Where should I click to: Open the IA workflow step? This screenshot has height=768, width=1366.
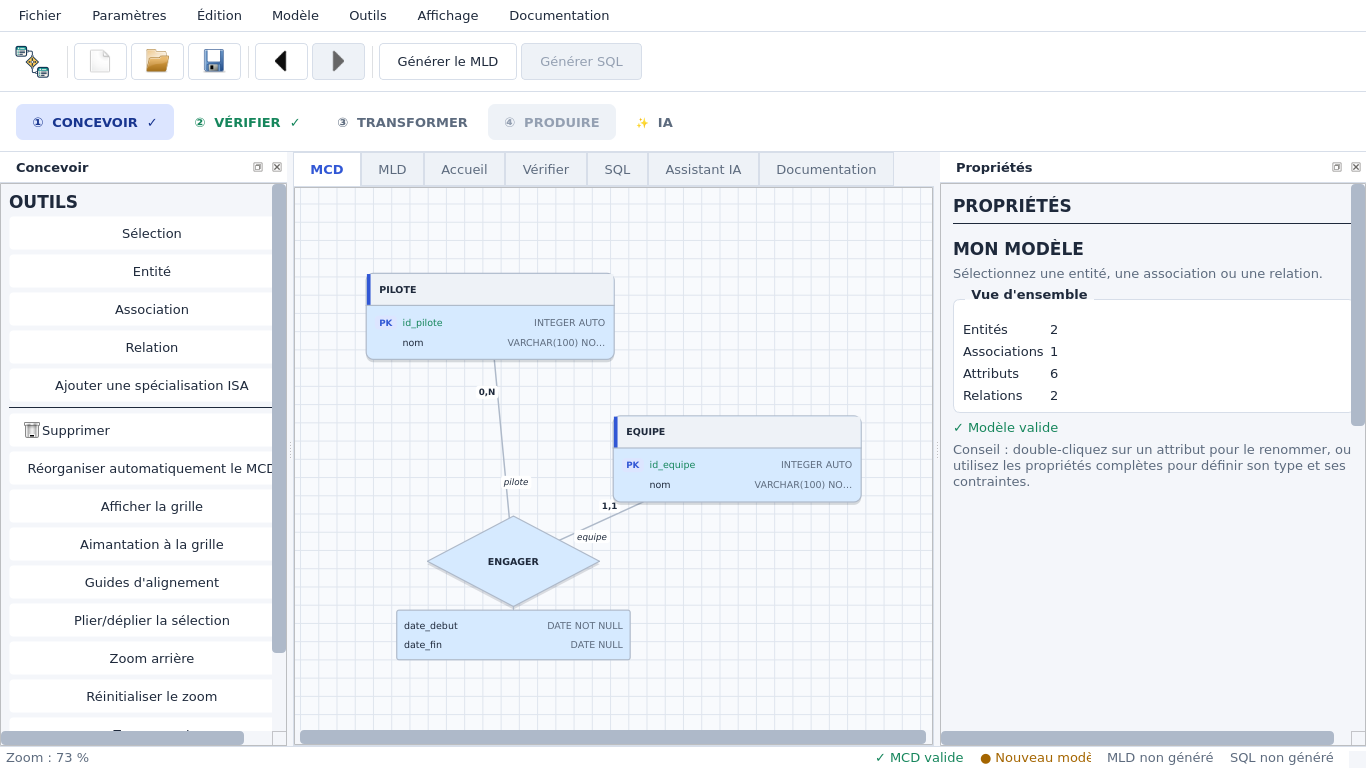[x=655, y=122]
